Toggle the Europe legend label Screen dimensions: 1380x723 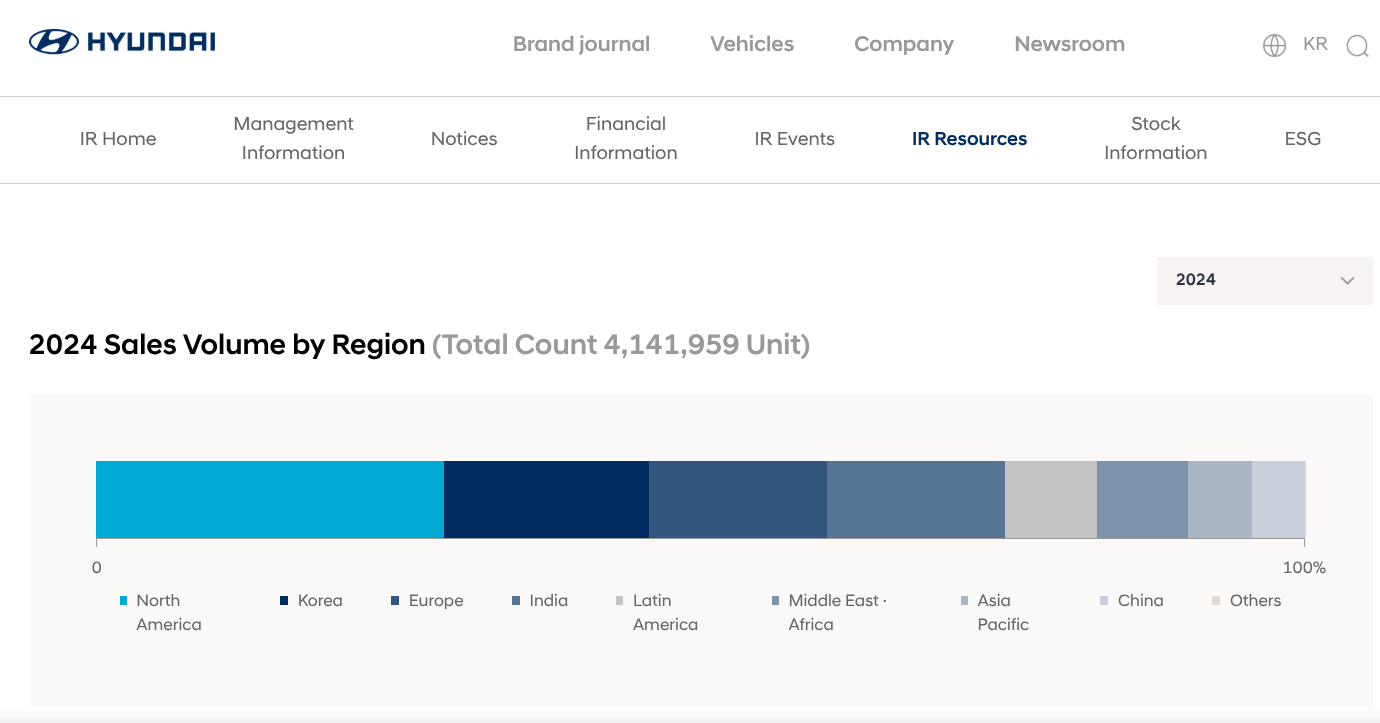click(436, 601)
